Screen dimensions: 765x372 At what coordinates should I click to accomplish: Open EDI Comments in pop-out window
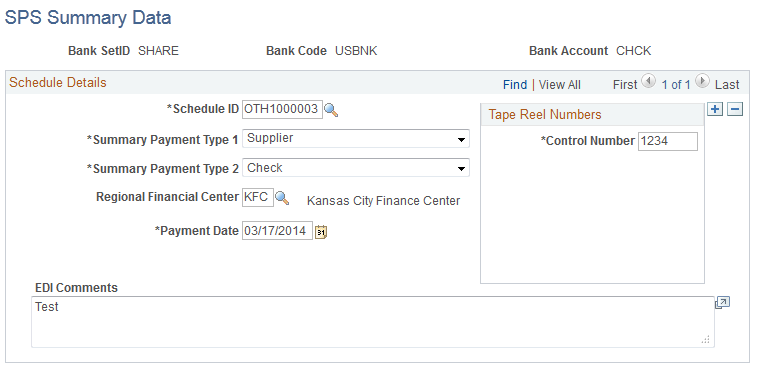(x=722, y=303)
